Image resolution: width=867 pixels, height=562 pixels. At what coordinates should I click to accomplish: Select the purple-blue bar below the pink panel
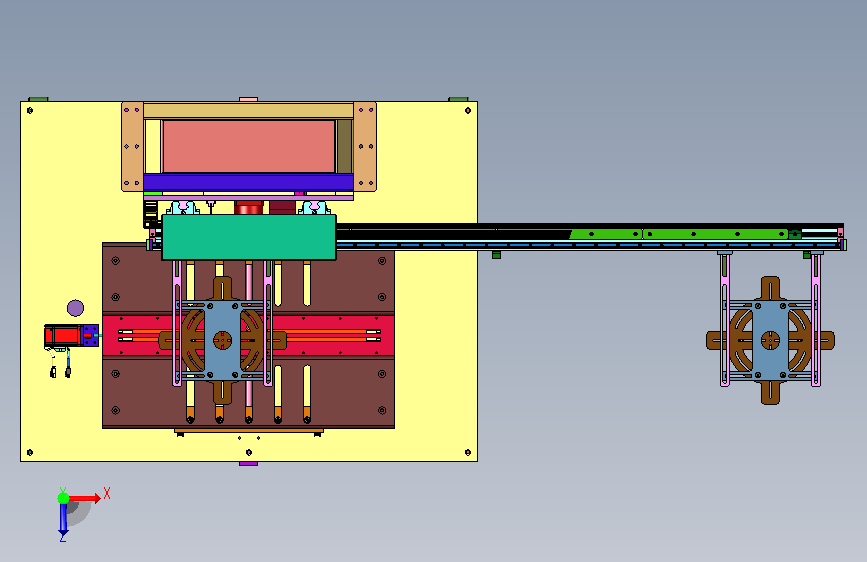(248, 182)
